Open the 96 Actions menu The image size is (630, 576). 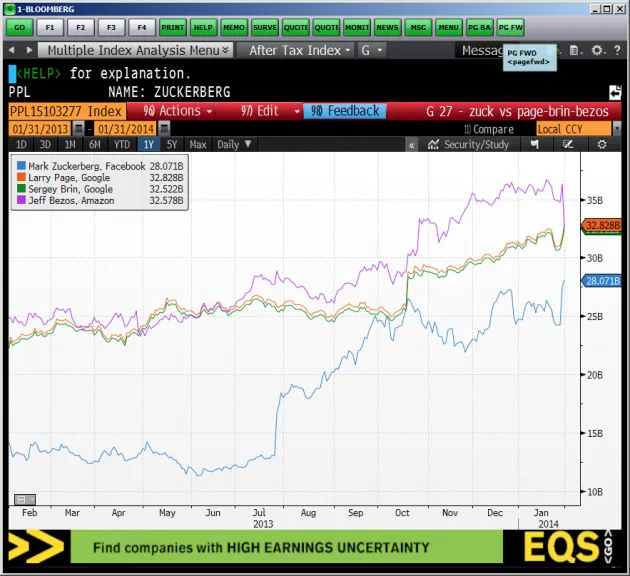point(177,111)
